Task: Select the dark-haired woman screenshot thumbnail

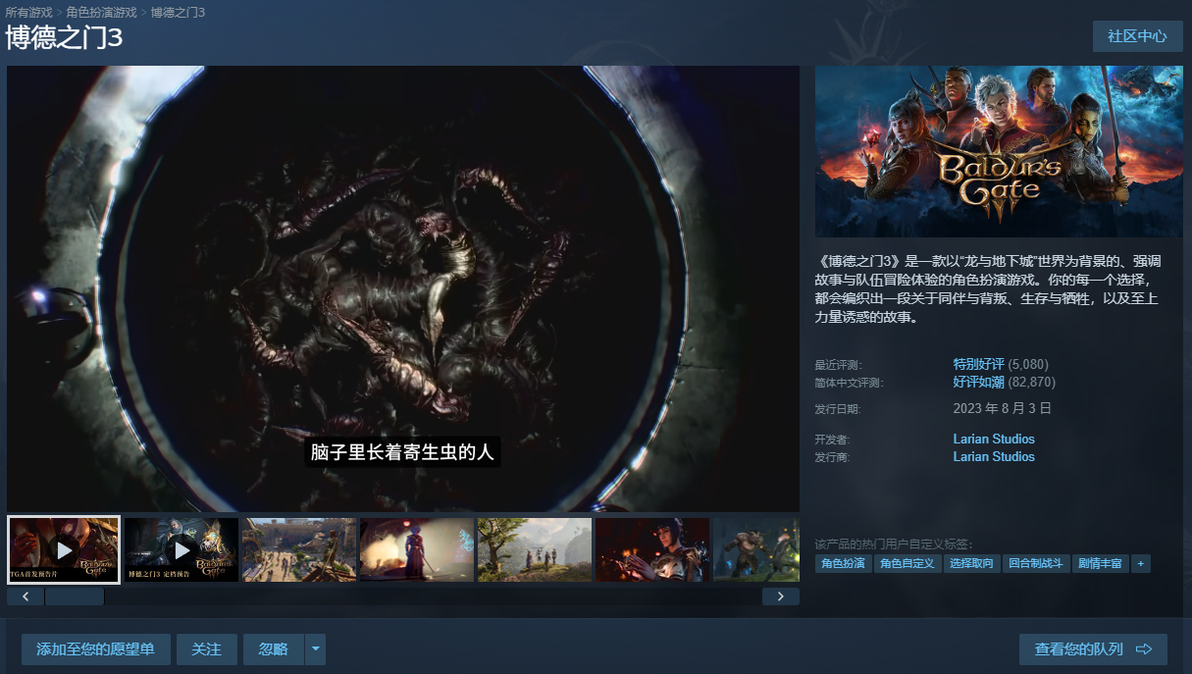Action: pos(652,550)
